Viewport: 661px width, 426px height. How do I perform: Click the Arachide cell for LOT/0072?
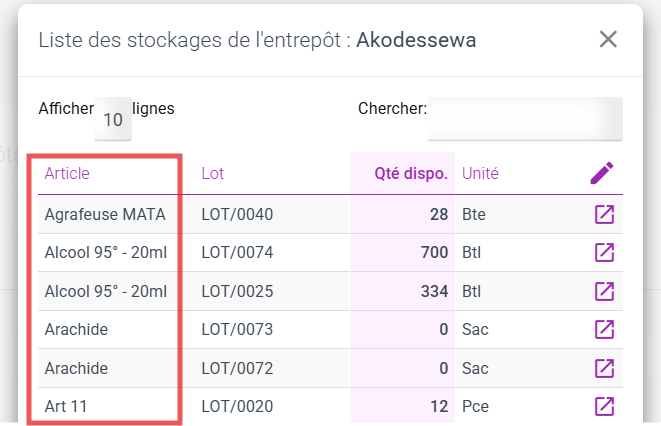pos(76,368)
